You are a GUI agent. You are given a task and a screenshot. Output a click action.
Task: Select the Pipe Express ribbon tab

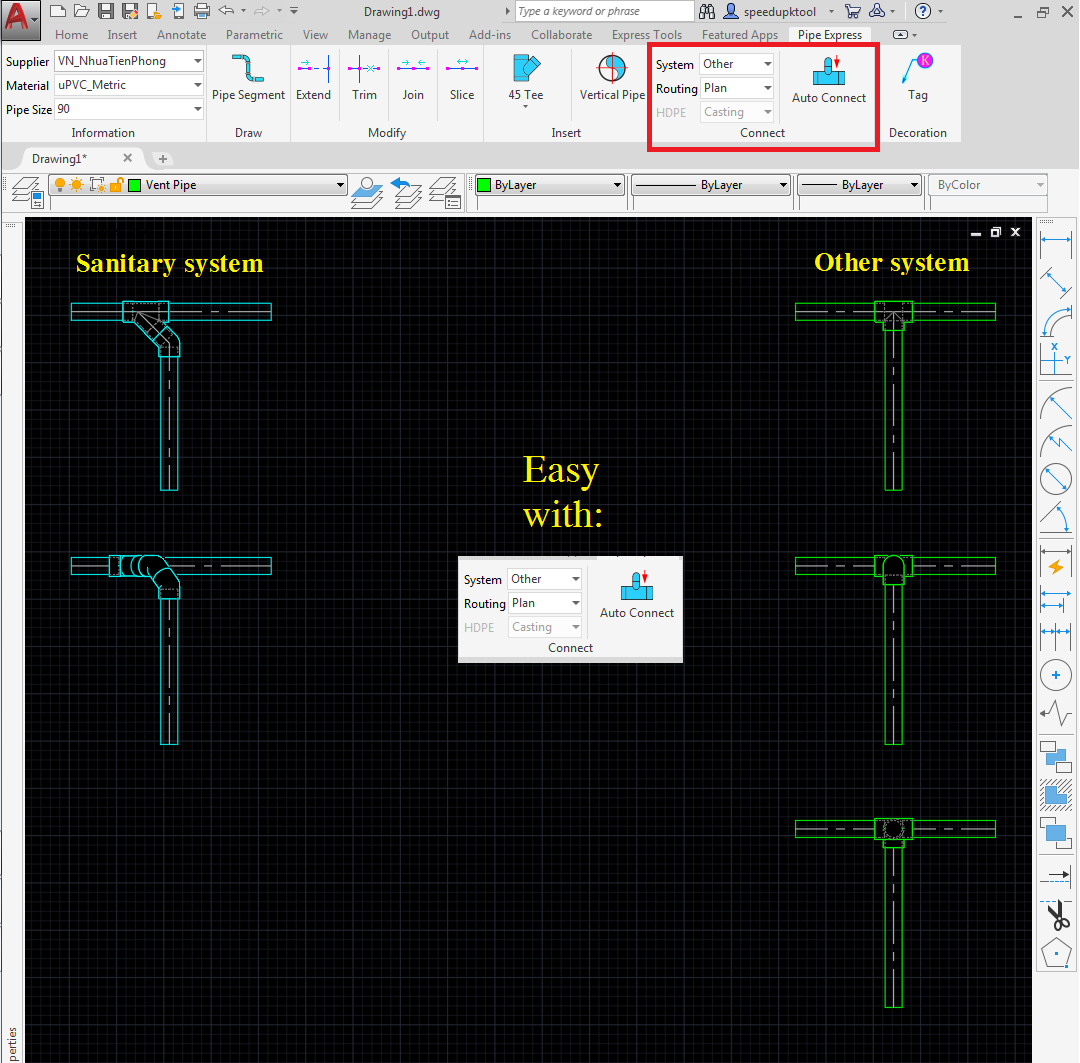(x=830, y=34)
